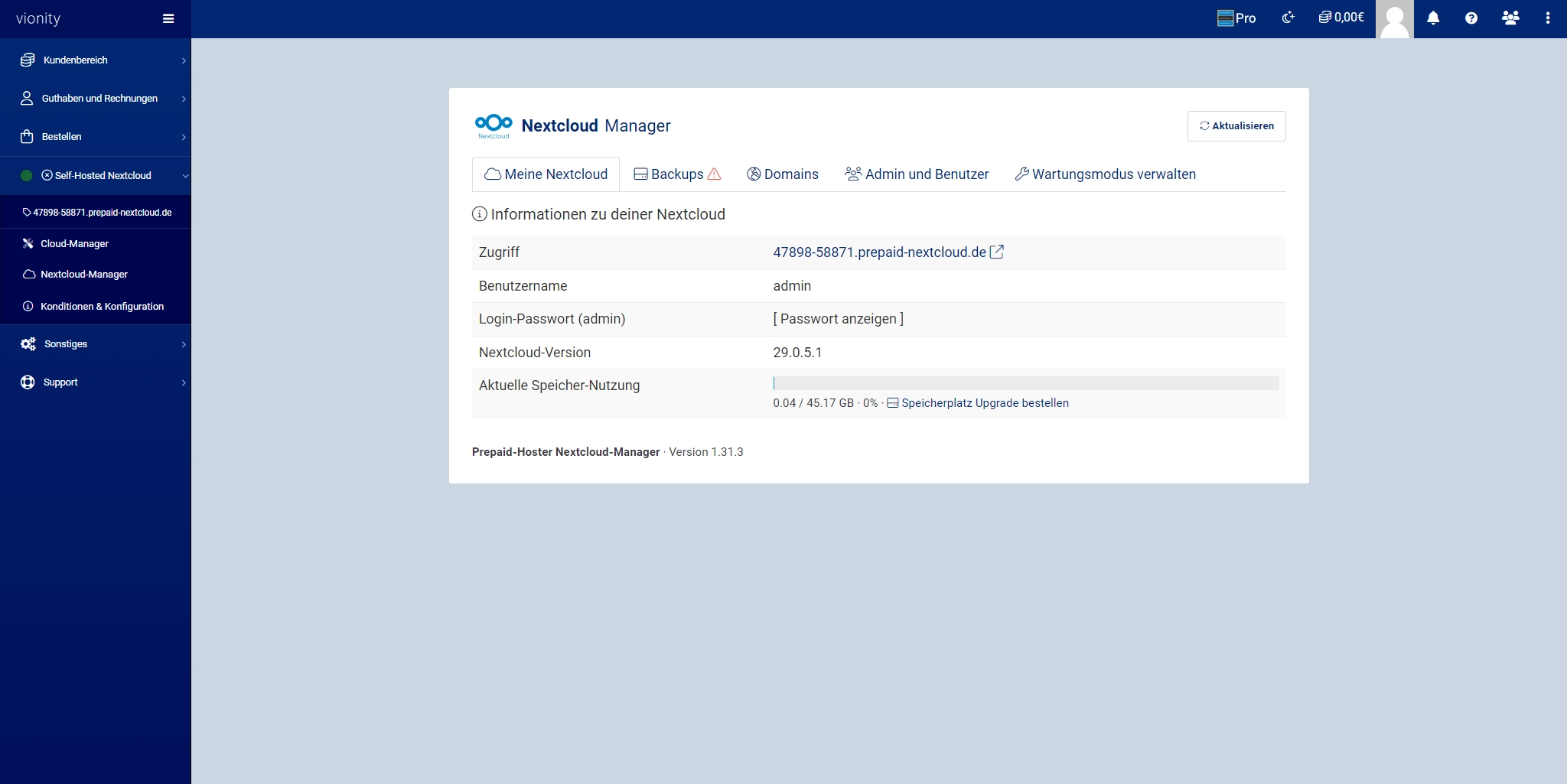Open the vertical three-dot menu
Screen dimensions: 1567x784
pos(1548,18)
